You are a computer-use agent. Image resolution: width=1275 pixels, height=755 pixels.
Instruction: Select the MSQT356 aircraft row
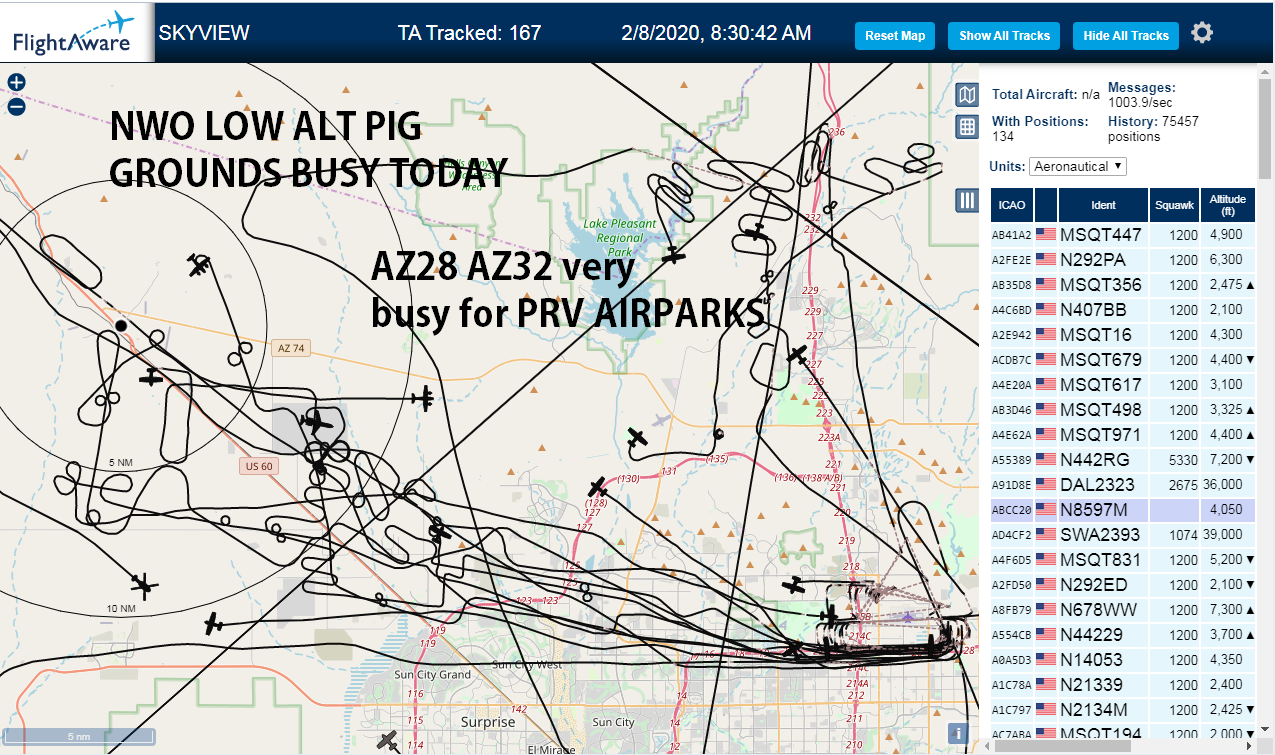(x=1123, y=285)
